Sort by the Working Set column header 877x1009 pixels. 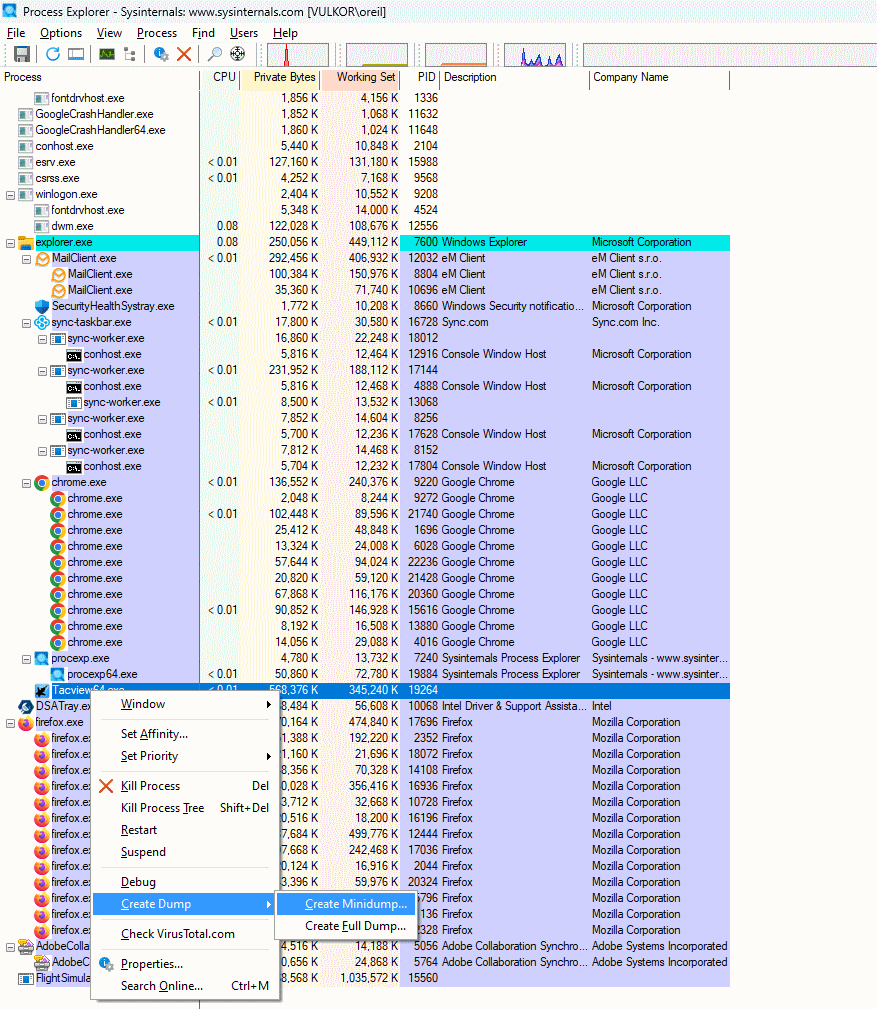click(361, 77)
